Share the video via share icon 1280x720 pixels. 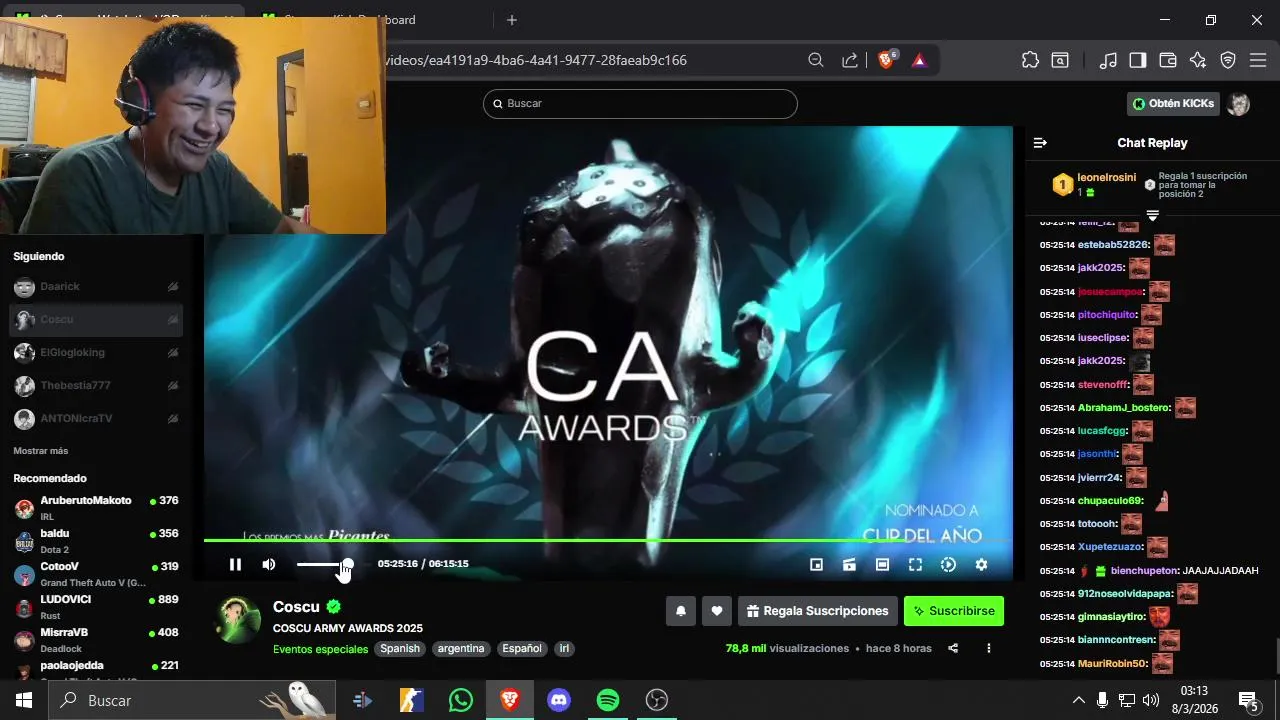953,648
